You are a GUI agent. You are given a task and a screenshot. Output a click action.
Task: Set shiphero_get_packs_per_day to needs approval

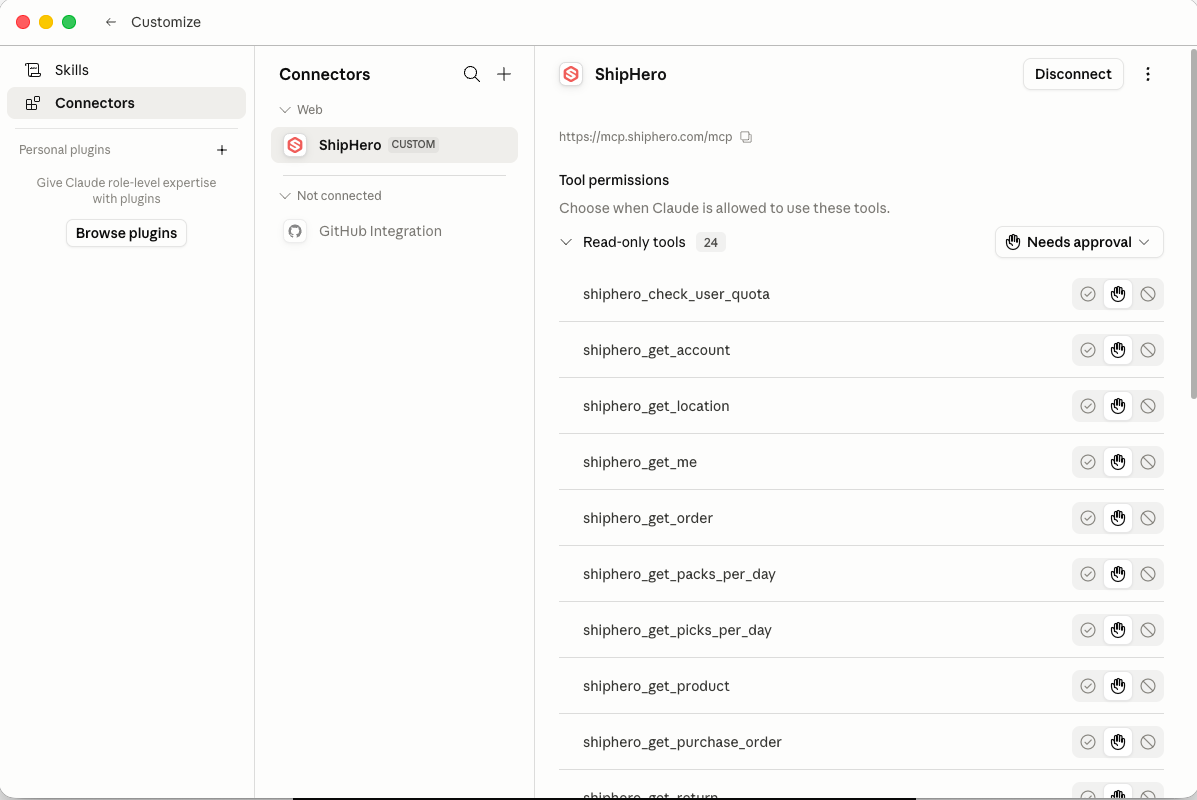point(1118,574)
